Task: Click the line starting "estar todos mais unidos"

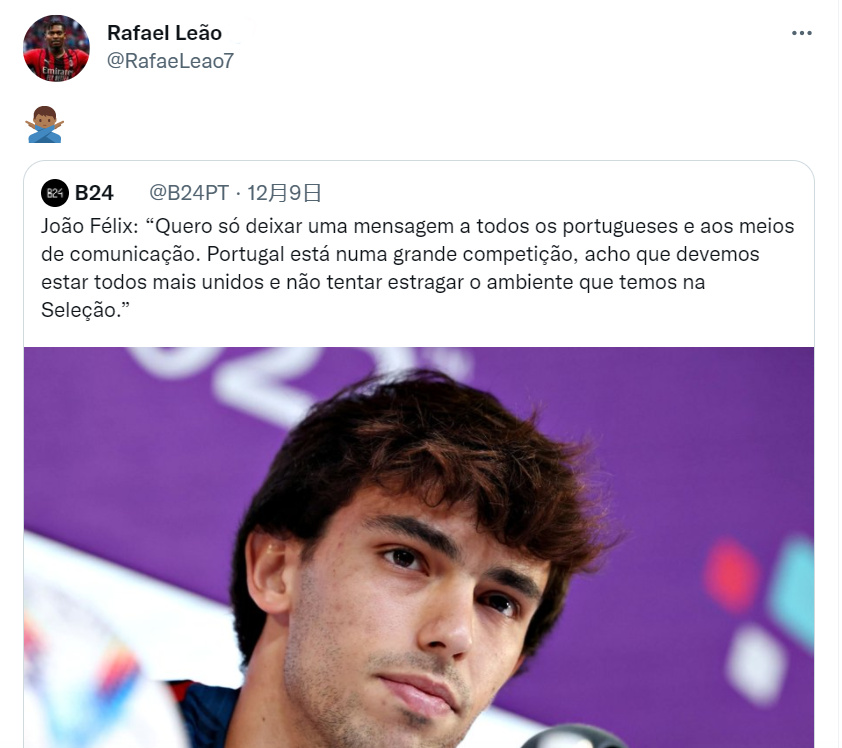Action: (x=373, y=282)
